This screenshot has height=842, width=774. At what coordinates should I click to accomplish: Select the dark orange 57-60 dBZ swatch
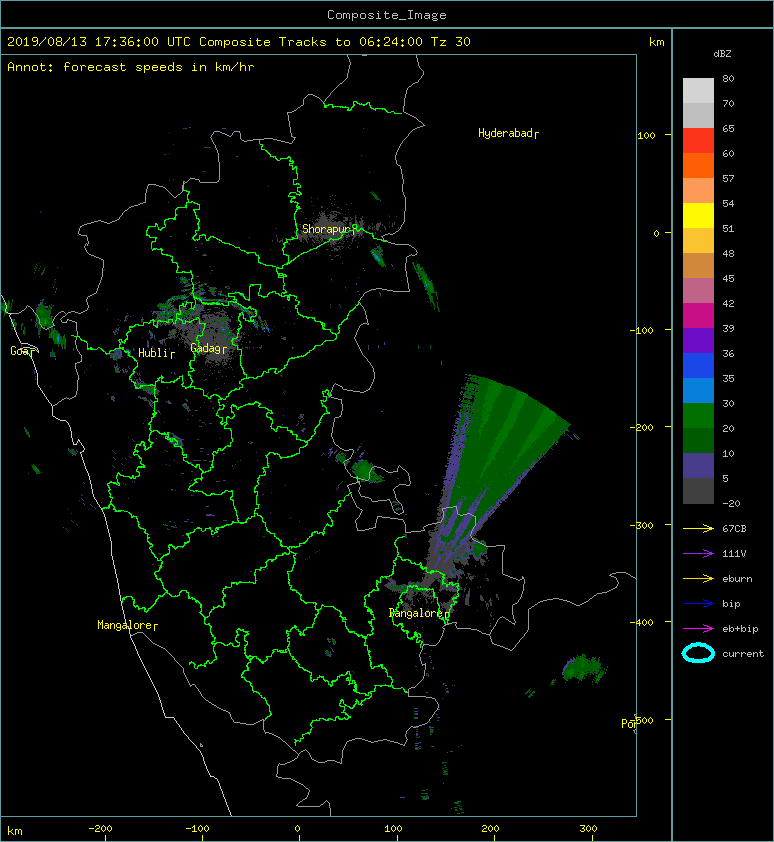(698, 165)
